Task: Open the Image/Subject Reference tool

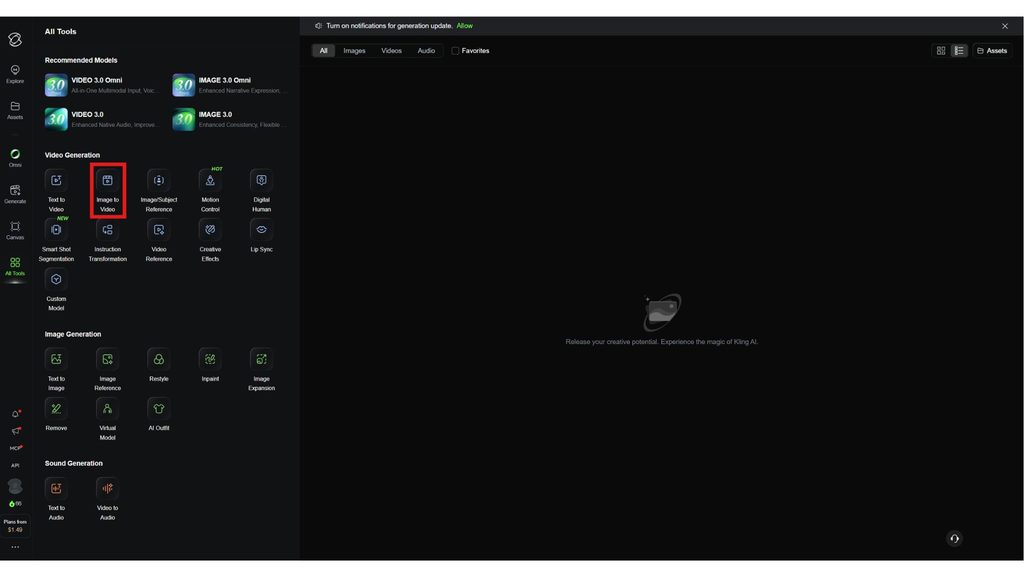Action: (159, 191)
